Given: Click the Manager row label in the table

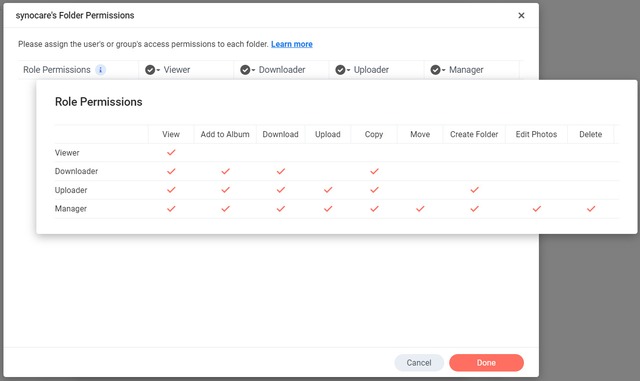Looking at the screenshot, I should 71,209.
